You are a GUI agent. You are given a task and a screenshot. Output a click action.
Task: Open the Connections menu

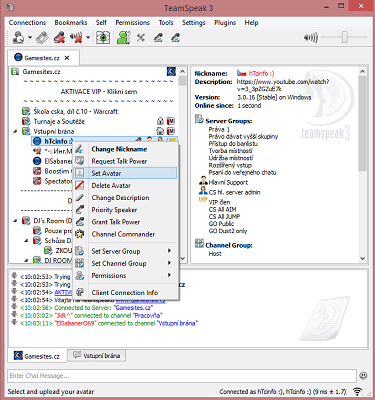[27, 23]
